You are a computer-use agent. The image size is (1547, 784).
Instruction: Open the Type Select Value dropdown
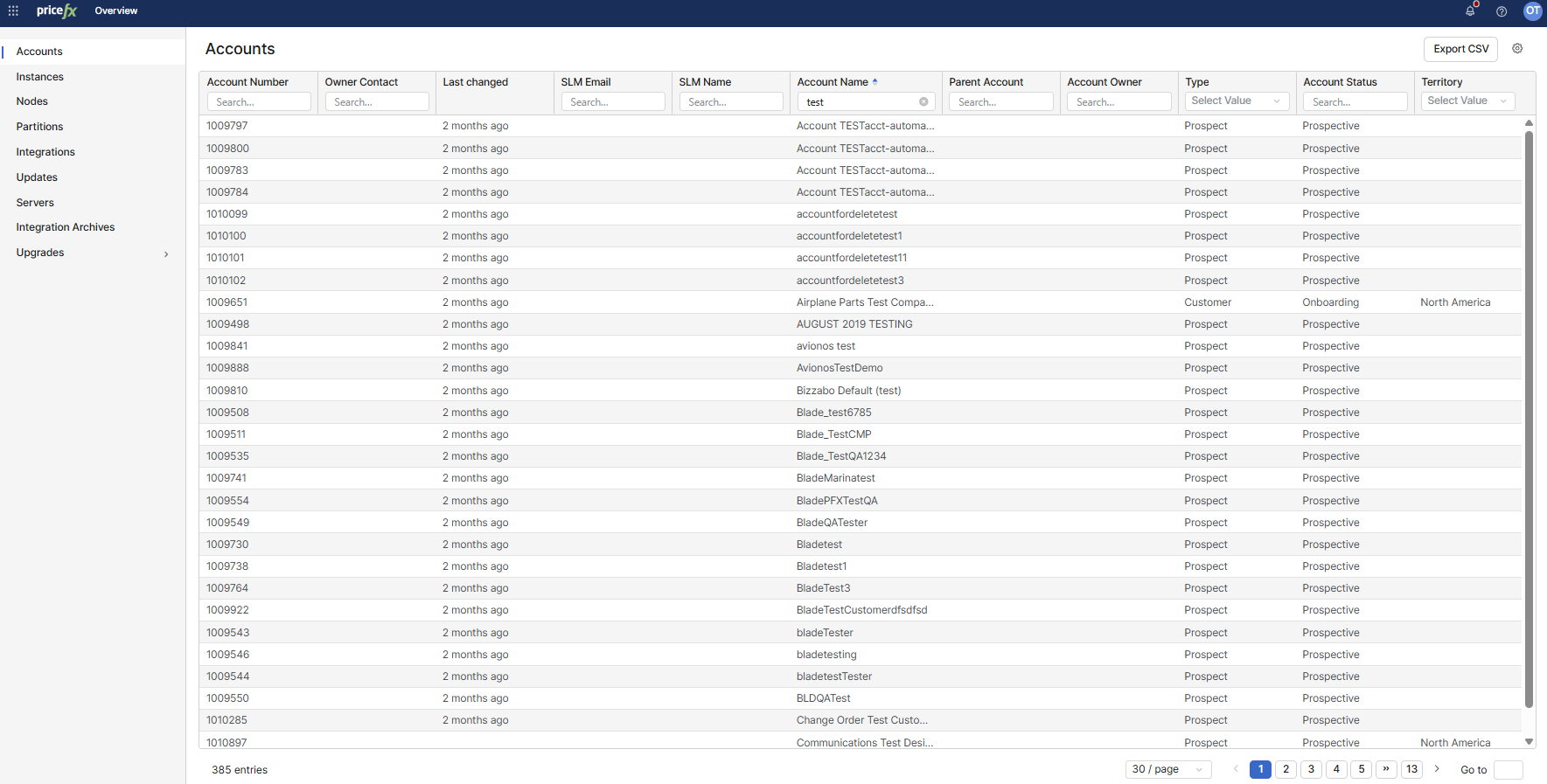pyautogui.click(x=1235, y=101)
